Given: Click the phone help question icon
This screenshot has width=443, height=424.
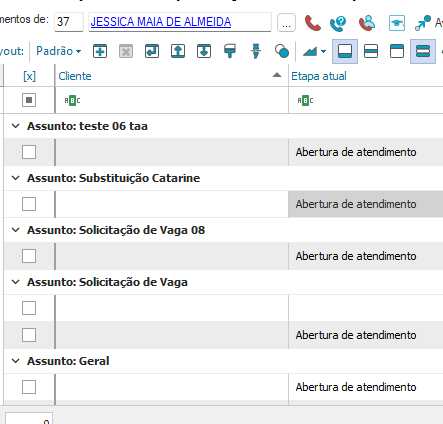Looking at the screenshot, I should click(x=338, y=23).
